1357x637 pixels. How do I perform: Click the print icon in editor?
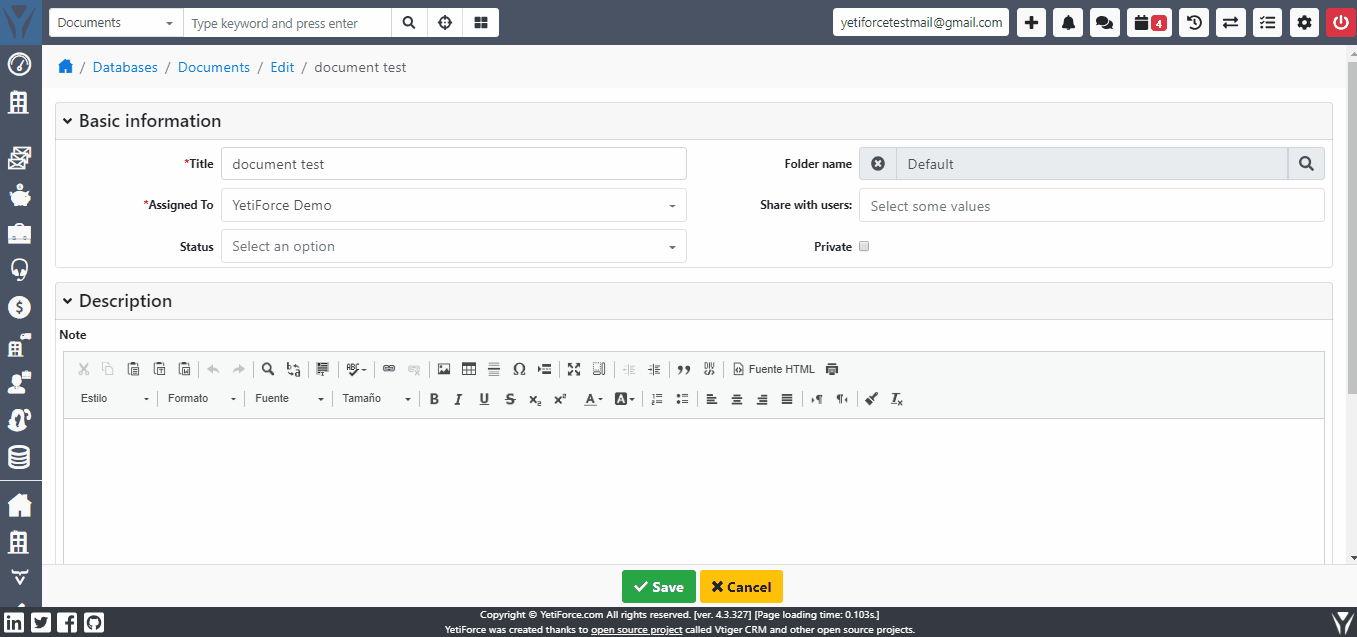[832, 369]
